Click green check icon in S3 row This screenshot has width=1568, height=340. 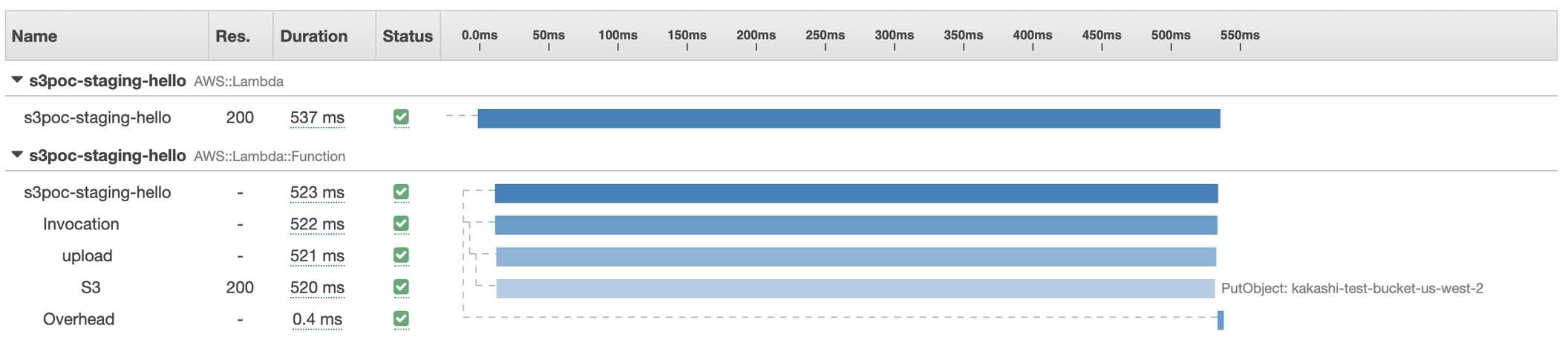pyautogui.click(x=401, y=287)
